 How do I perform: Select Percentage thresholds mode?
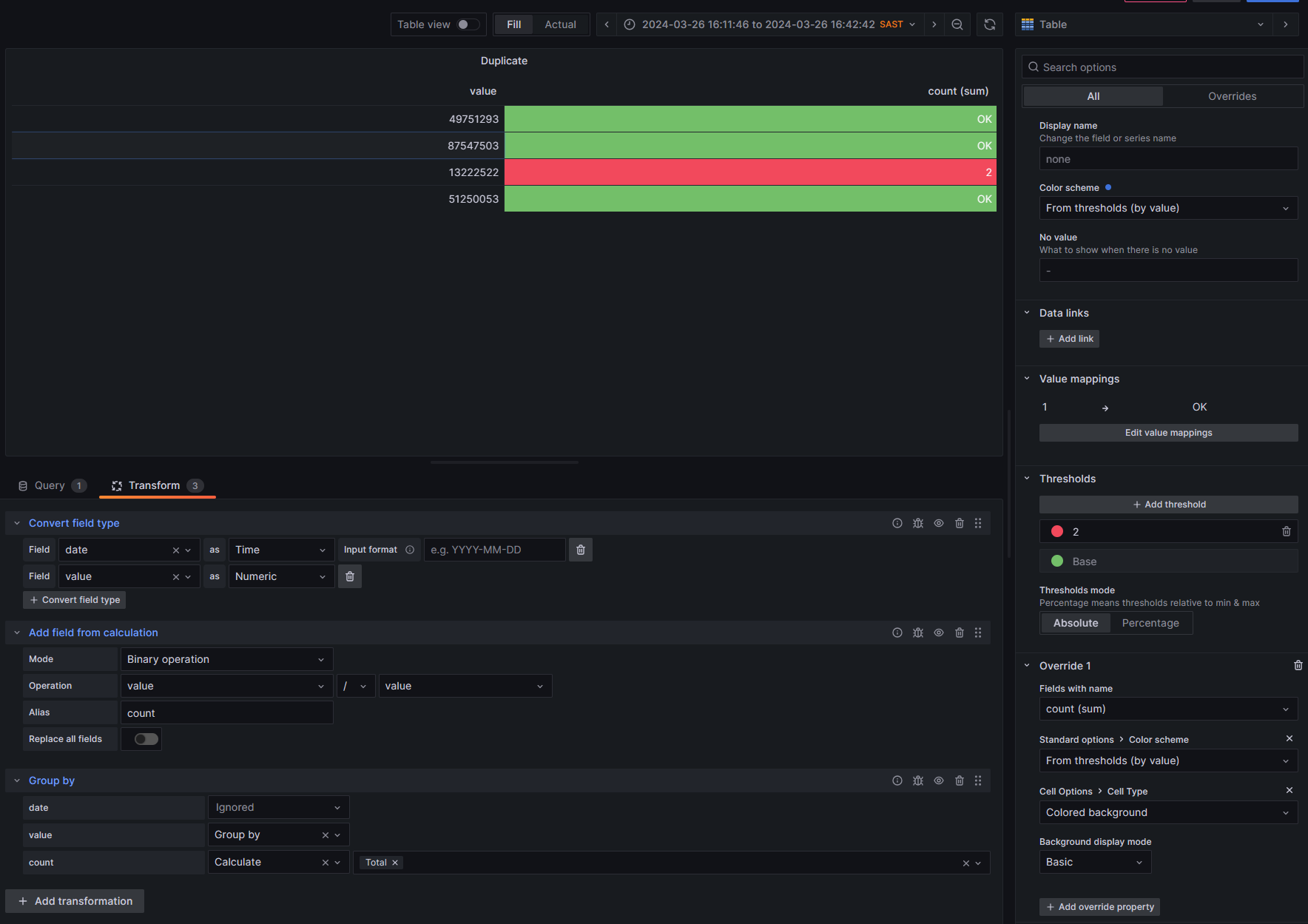(x=1150, y=623)
